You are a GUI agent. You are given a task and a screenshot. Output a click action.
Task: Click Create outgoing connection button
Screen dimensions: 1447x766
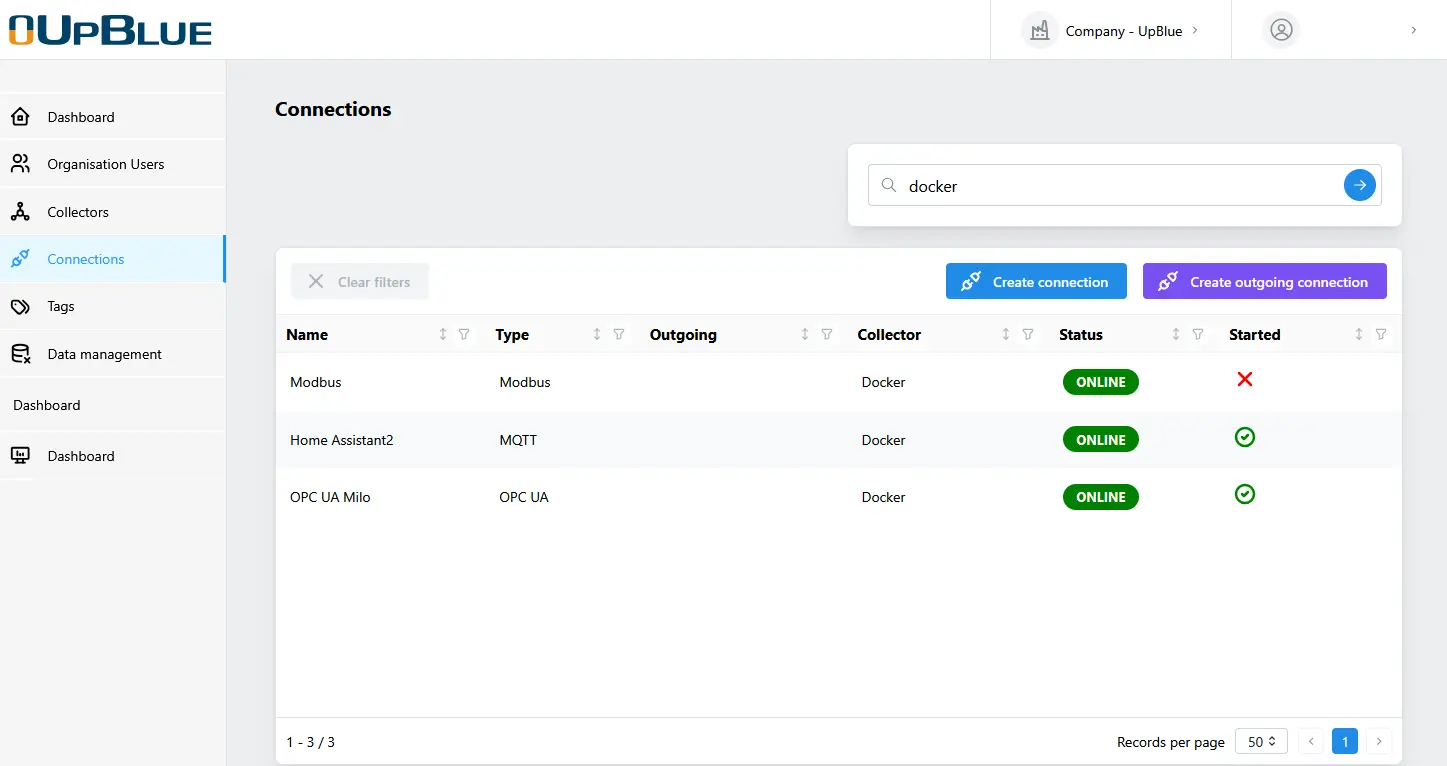[x=1264, y=282]
